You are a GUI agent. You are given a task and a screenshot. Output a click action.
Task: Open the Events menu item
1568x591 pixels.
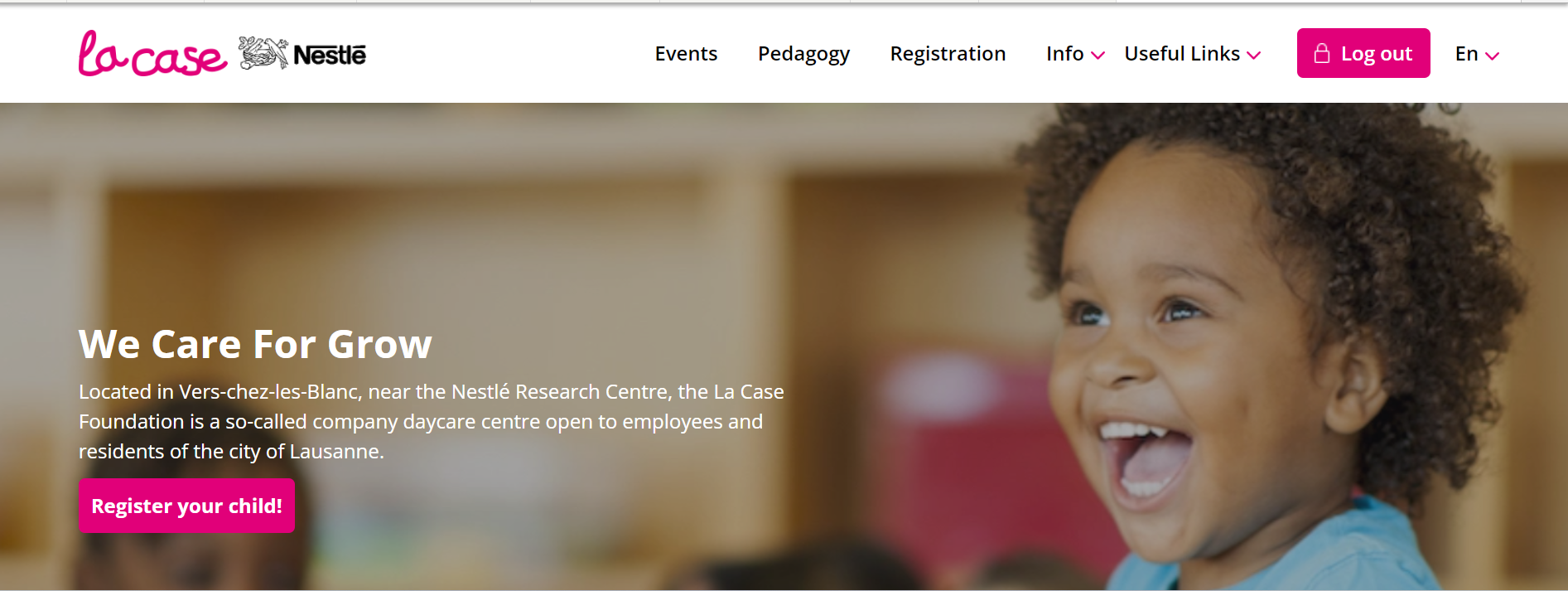click(x=686, y=54)
